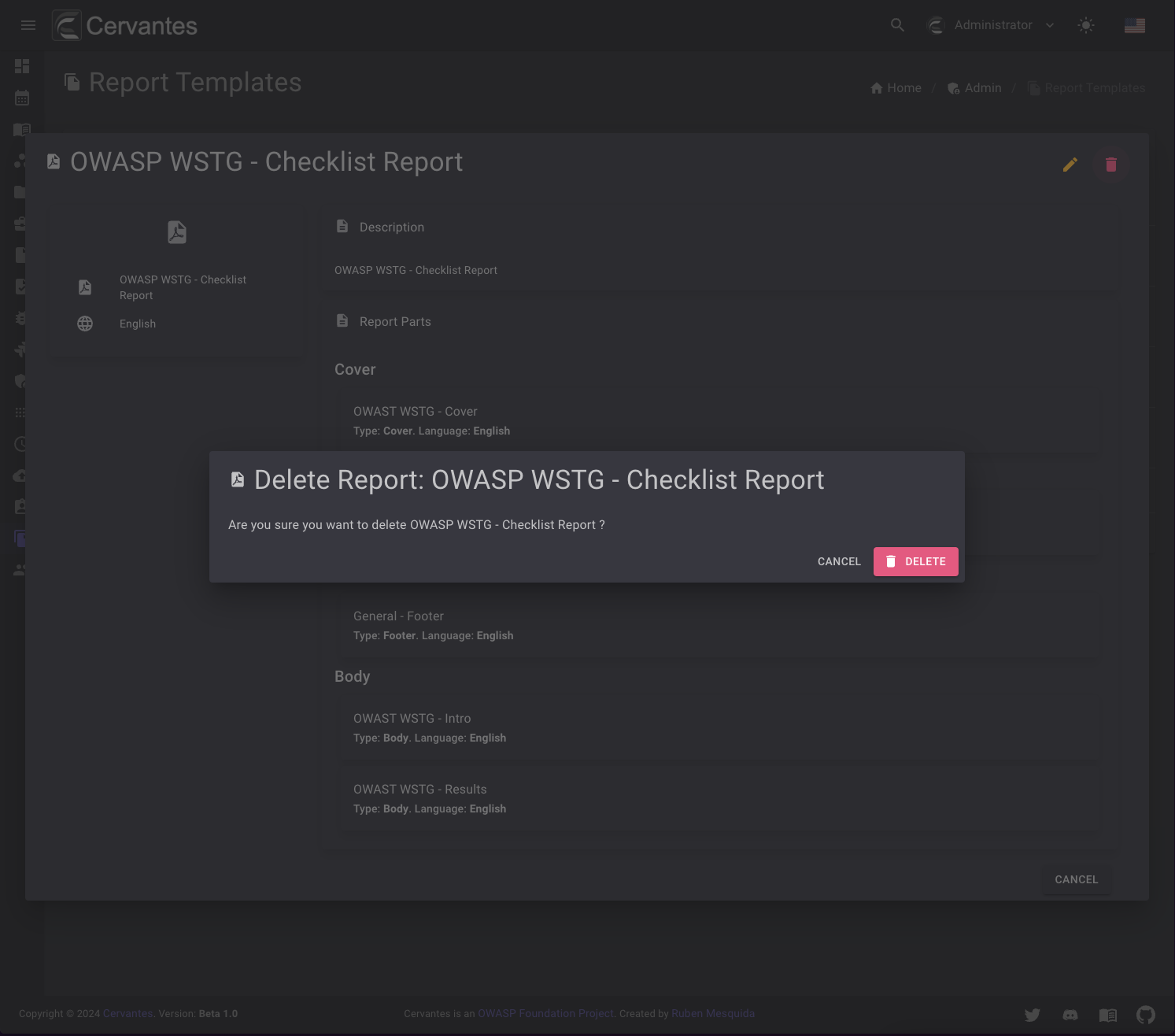
Task: Click the globe icon next to English
Action: [85, 324]
